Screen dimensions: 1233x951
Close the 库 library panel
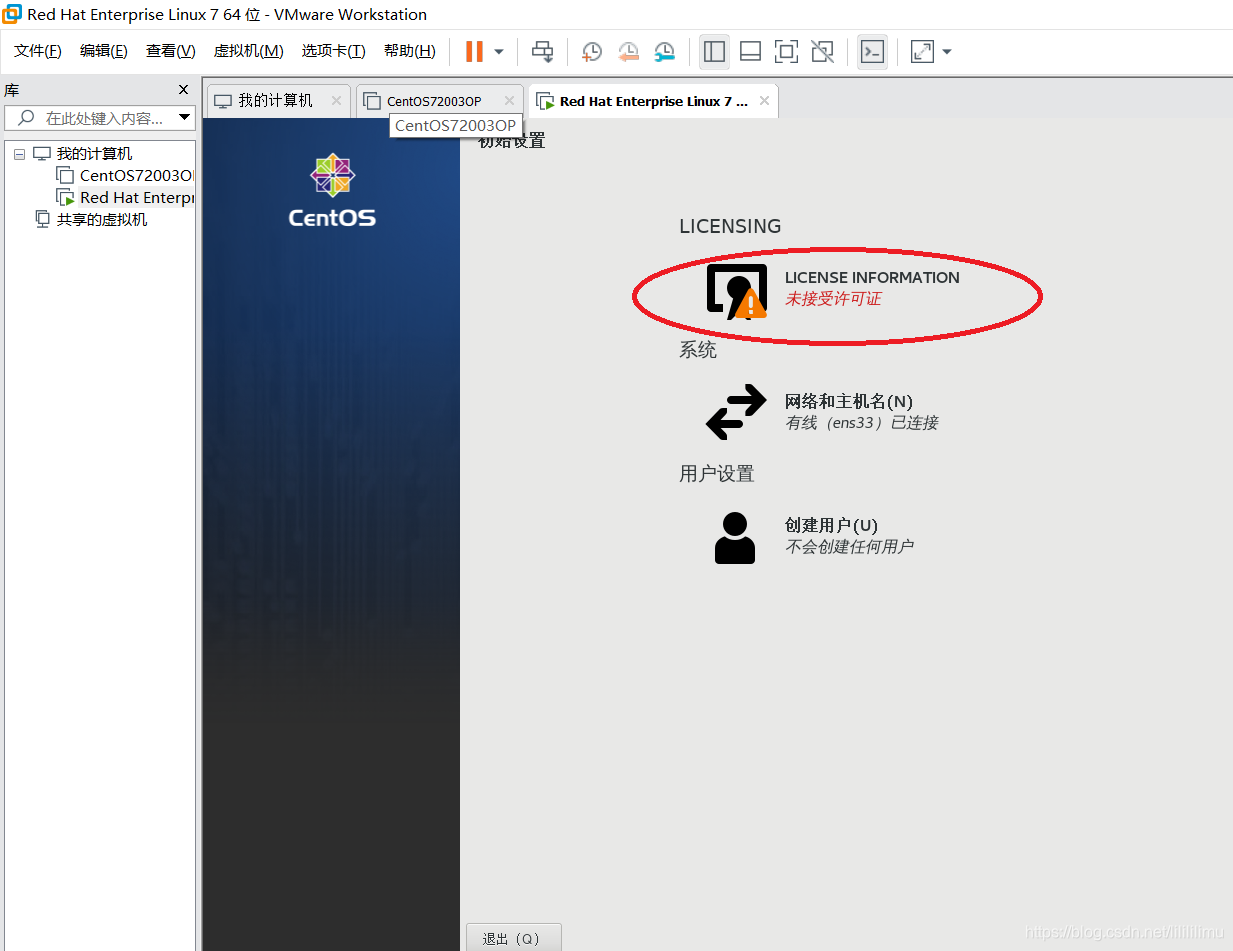tap(183, 90)
